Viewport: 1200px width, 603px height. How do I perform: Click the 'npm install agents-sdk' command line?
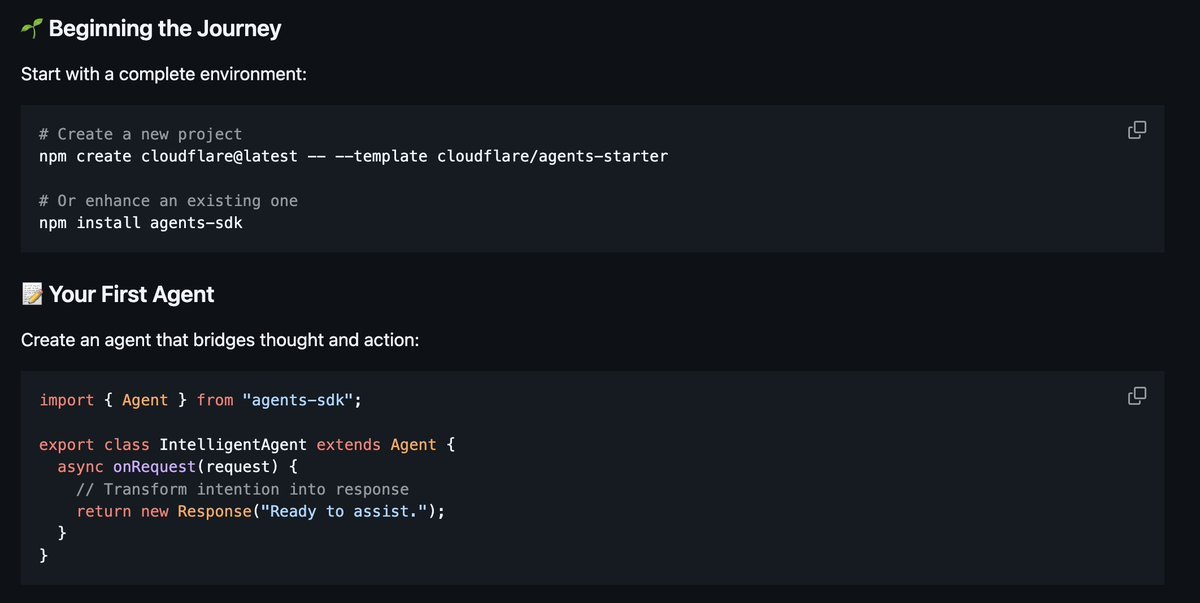click(140, 223)
